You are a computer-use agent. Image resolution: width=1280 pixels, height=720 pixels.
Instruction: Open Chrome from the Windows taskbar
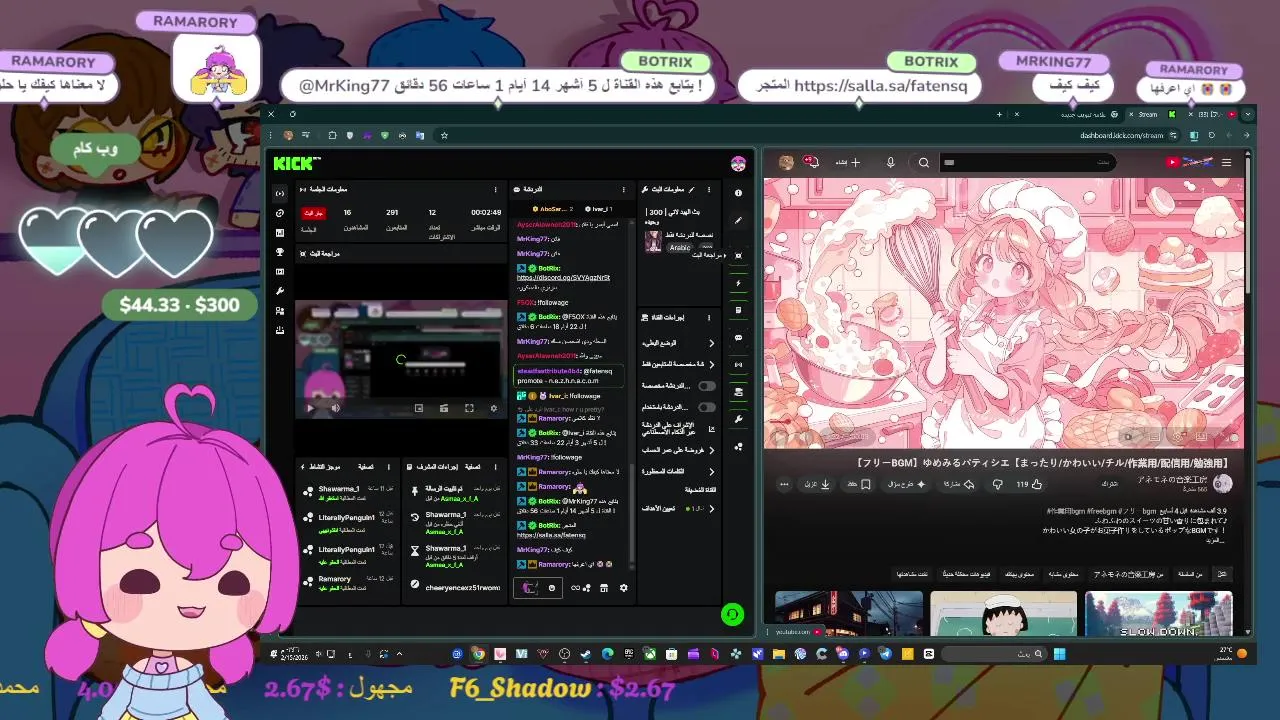coord(479,654)
